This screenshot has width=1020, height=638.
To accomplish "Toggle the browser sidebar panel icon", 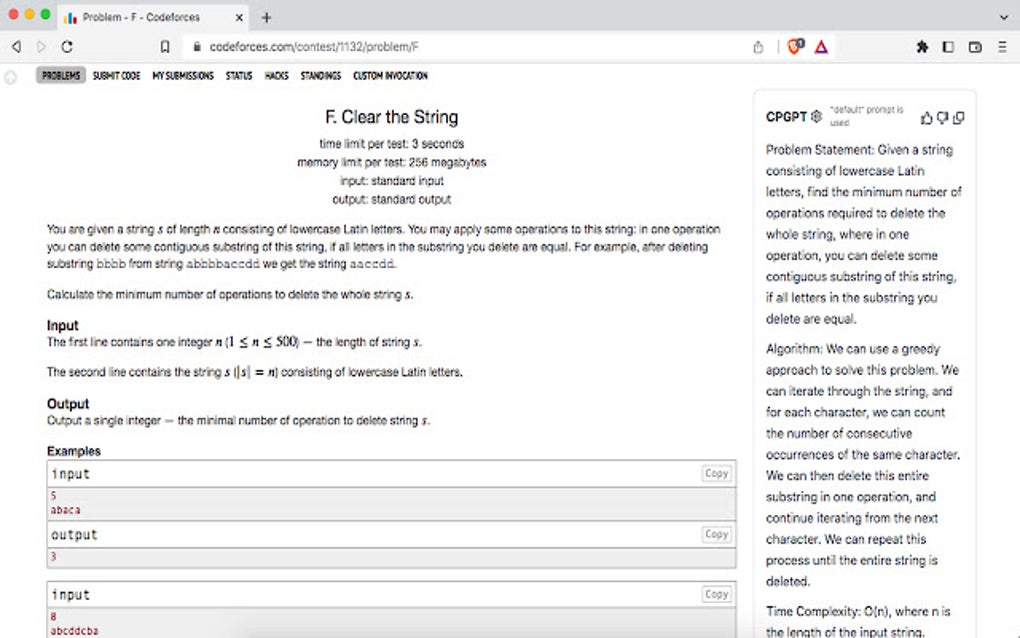I will pyautogui.click(x=948, y=47).
